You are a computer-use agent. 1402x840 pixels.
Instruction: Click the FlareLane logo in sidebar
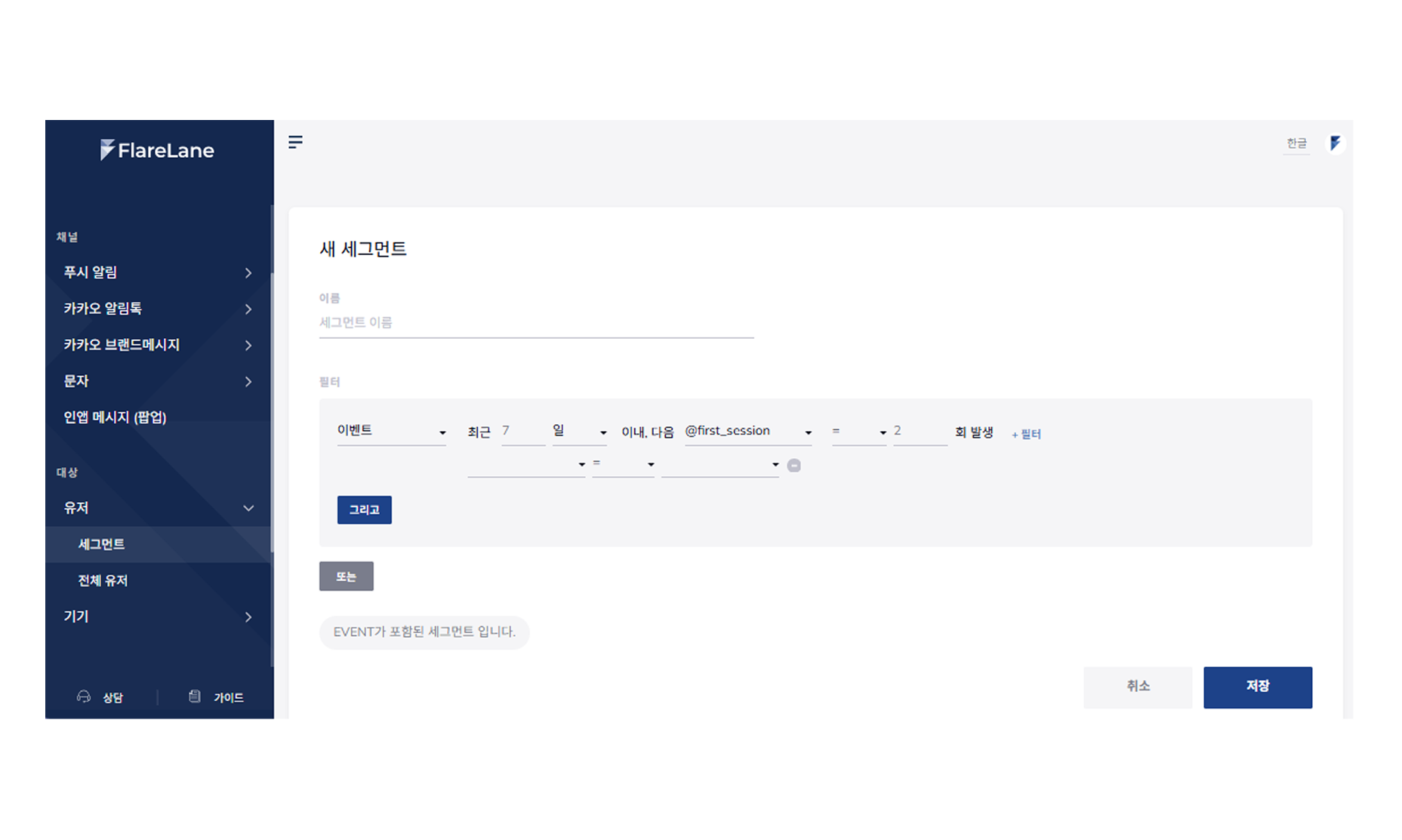(x=157, y=150)
